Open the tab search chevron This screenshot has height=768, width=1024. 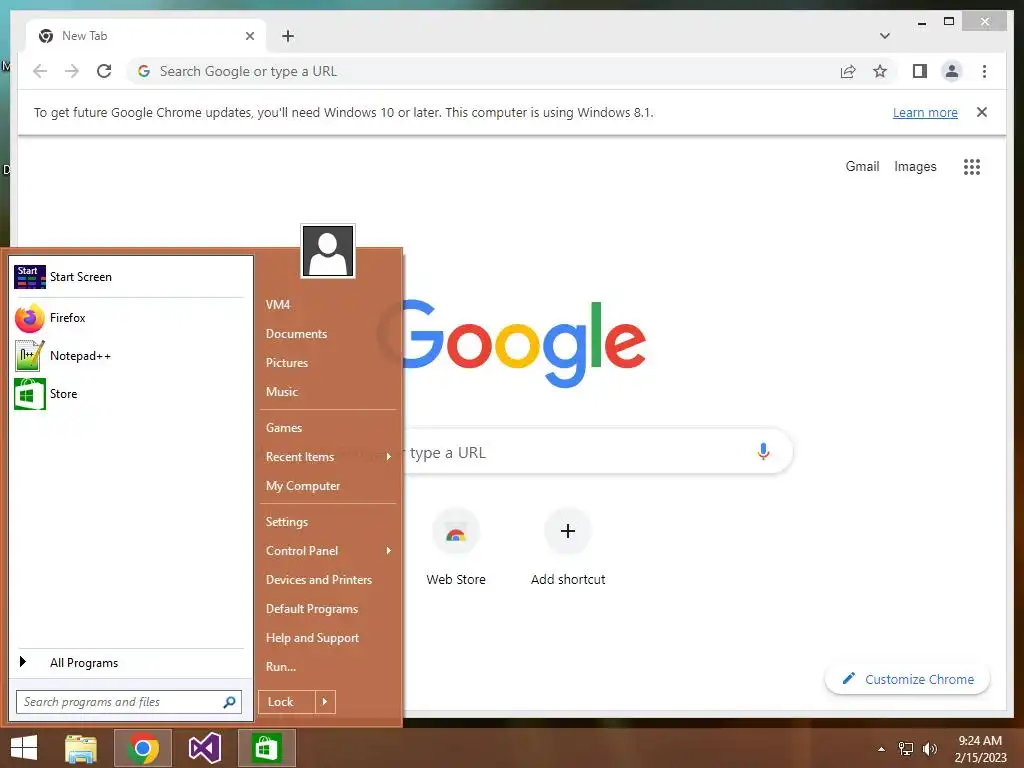click(884, 36)
